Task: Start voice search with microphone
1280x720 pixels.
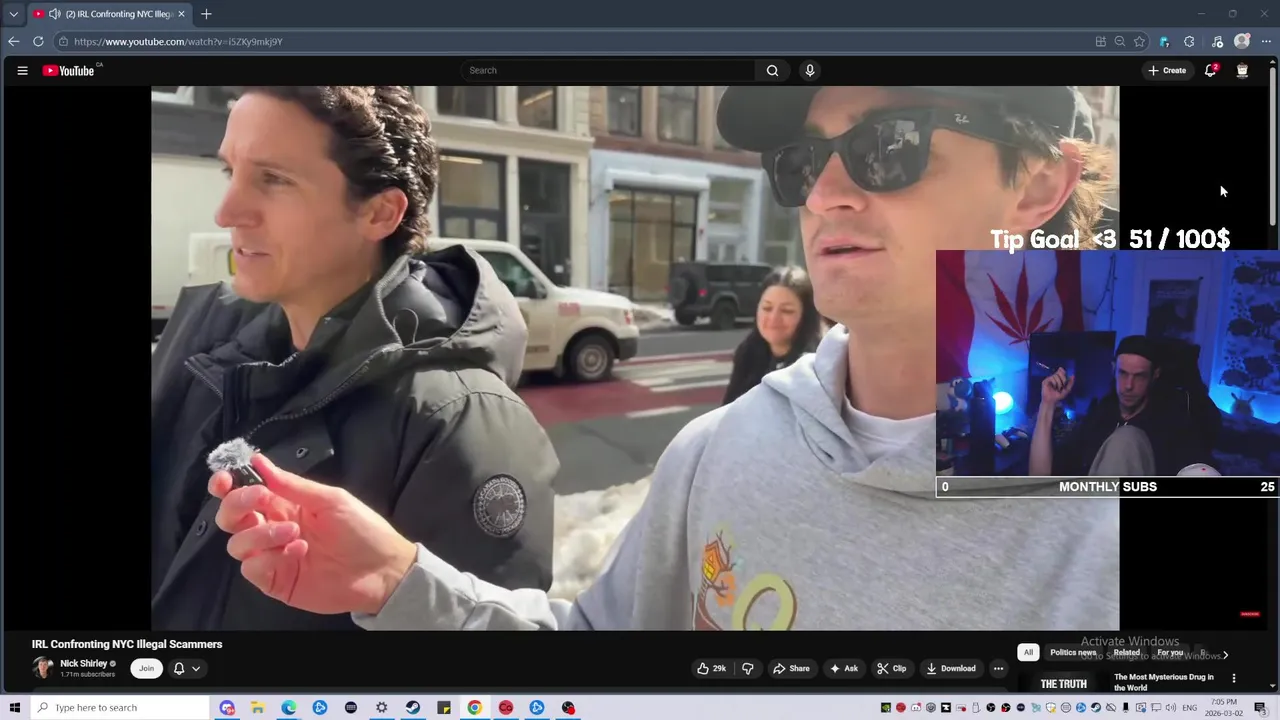Action: 810,70
